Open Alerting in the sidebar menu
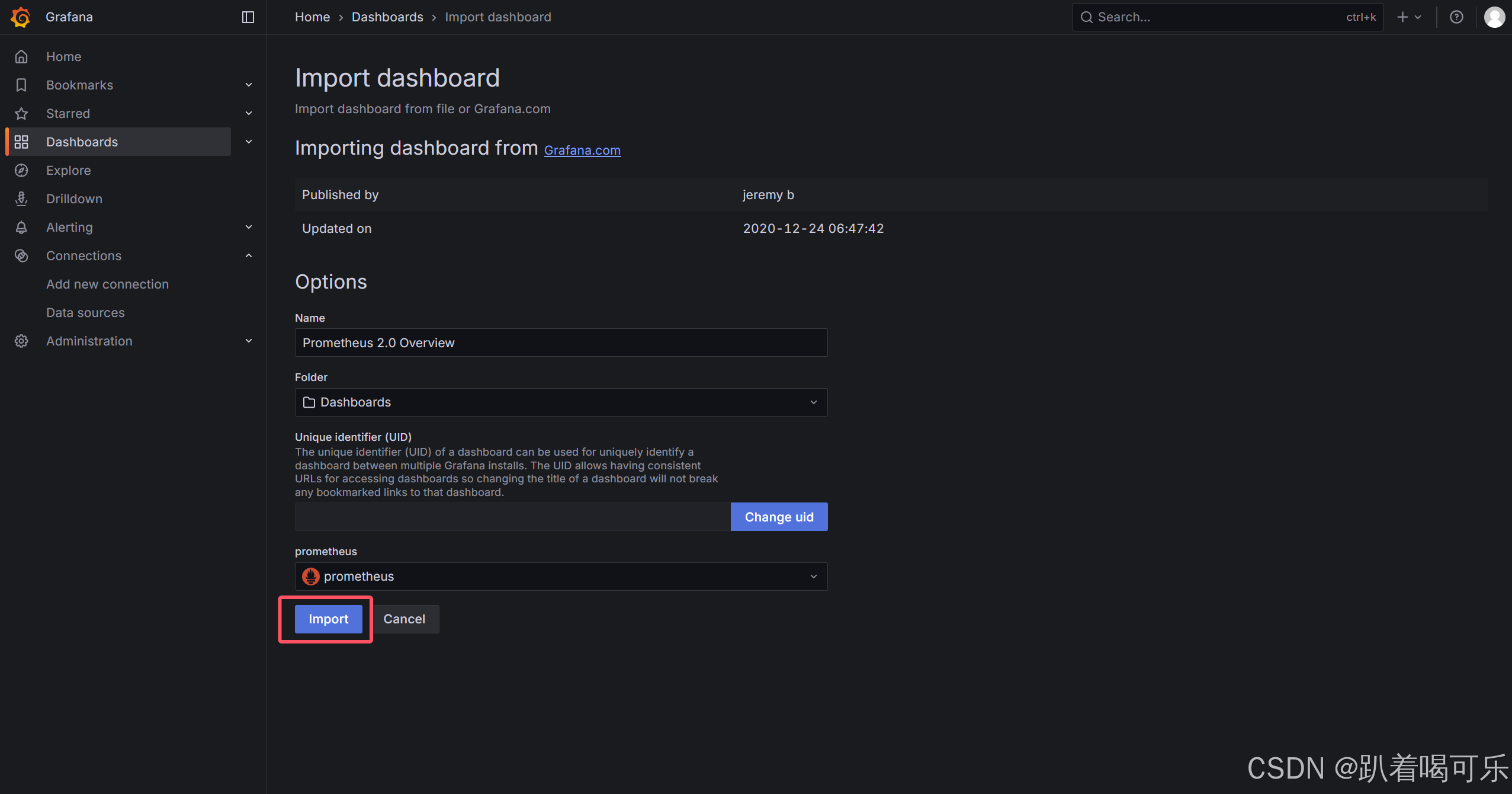 point(70,228)
